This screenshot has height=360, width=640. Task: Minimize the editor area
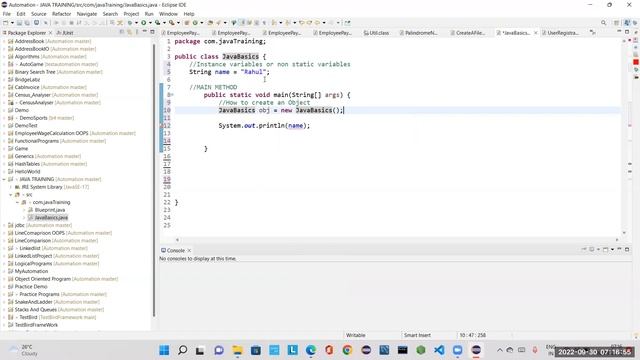pyautogui.click(x=619, y=32)
